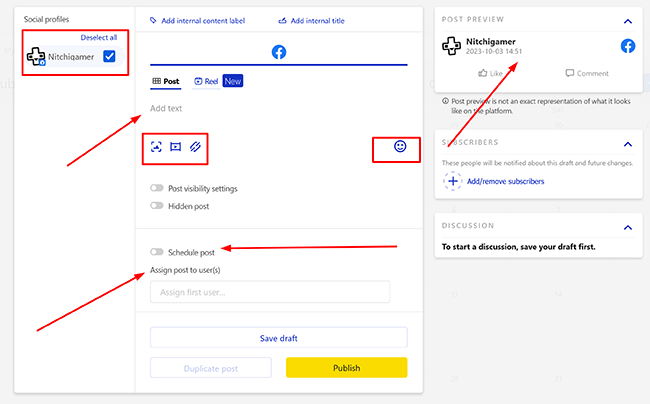Click the attach link icon
Viewport: 650px width, 404px height.
tap(196, 146)
